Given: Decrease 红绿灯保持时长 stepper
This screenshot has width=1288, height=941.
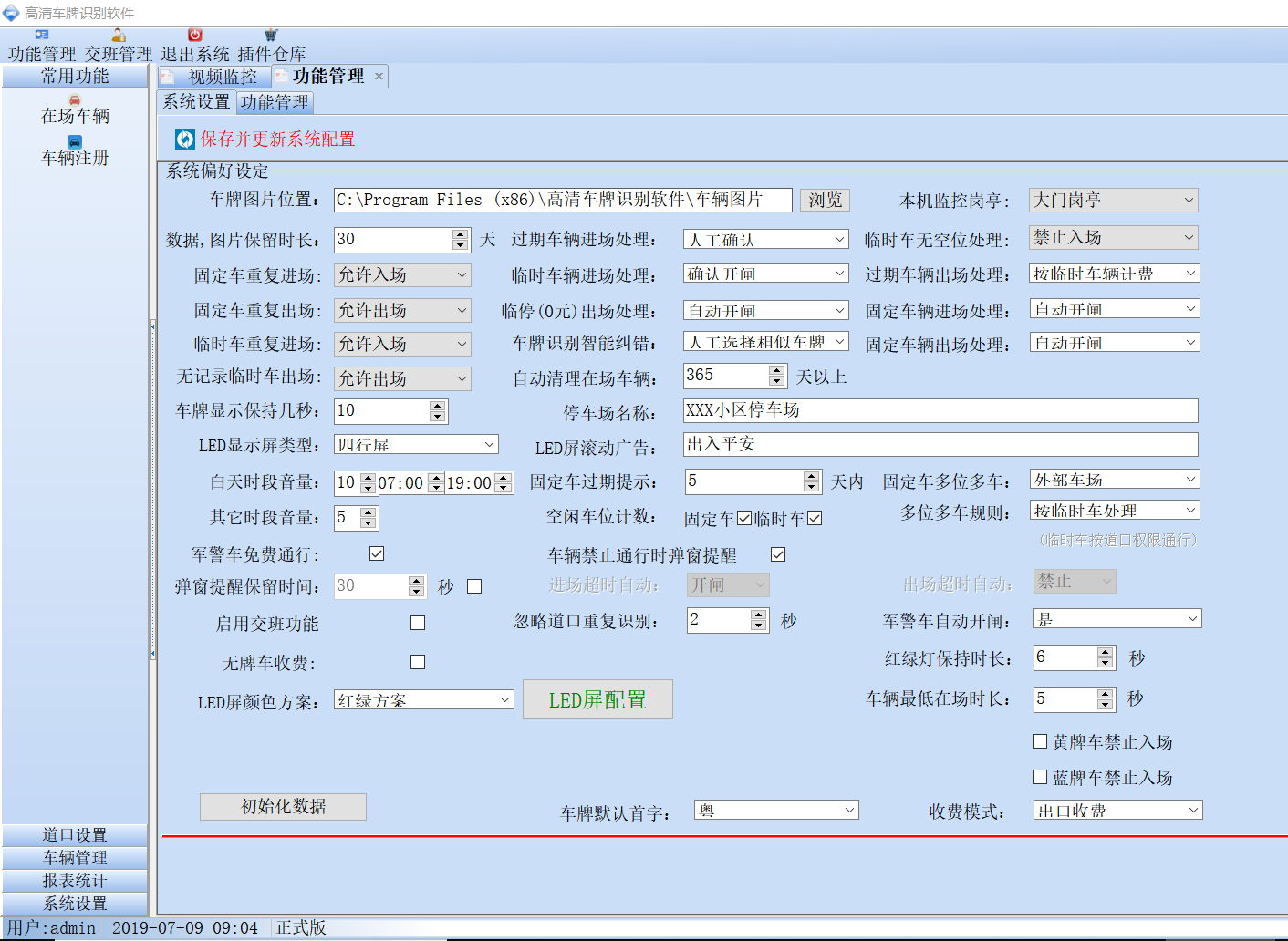Looking at the screenshot, I should [1106, 662].
